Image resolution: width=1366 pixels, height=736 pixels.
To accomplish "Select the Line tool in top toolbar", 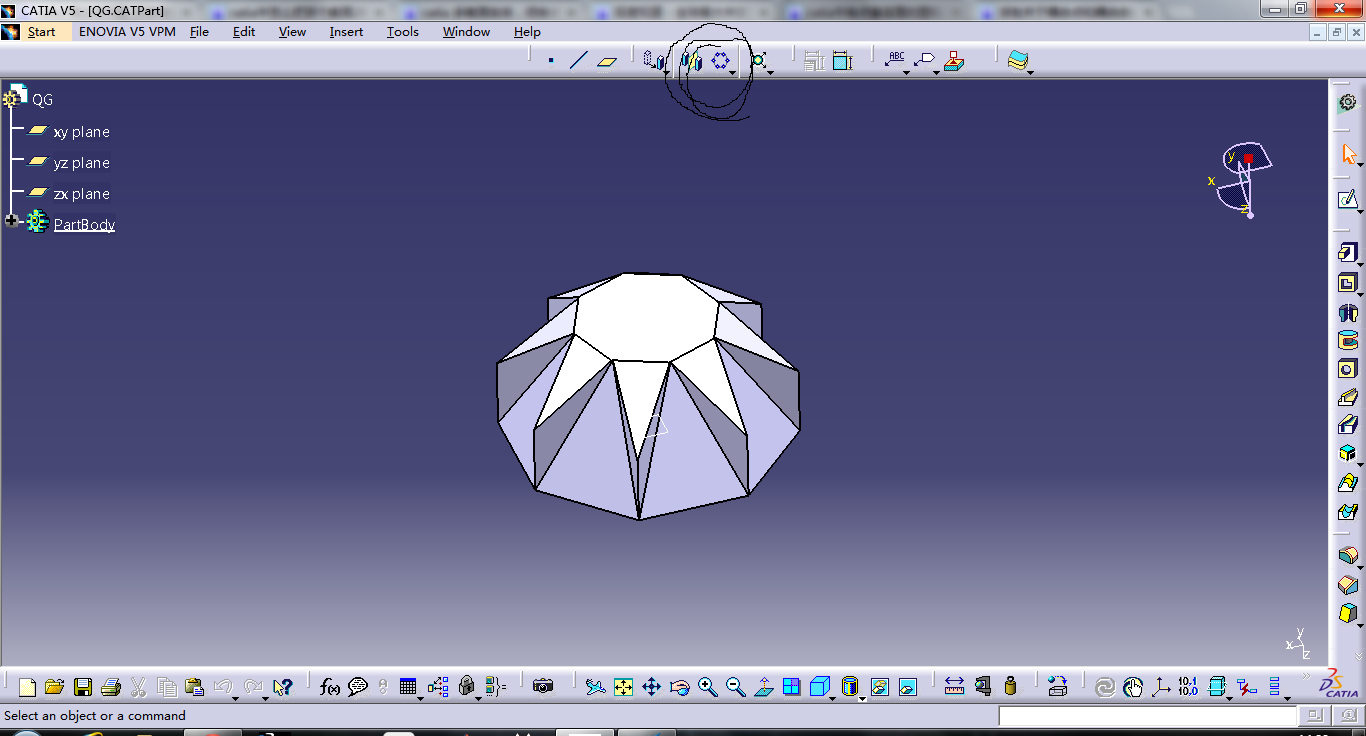I will pos(578,61).
